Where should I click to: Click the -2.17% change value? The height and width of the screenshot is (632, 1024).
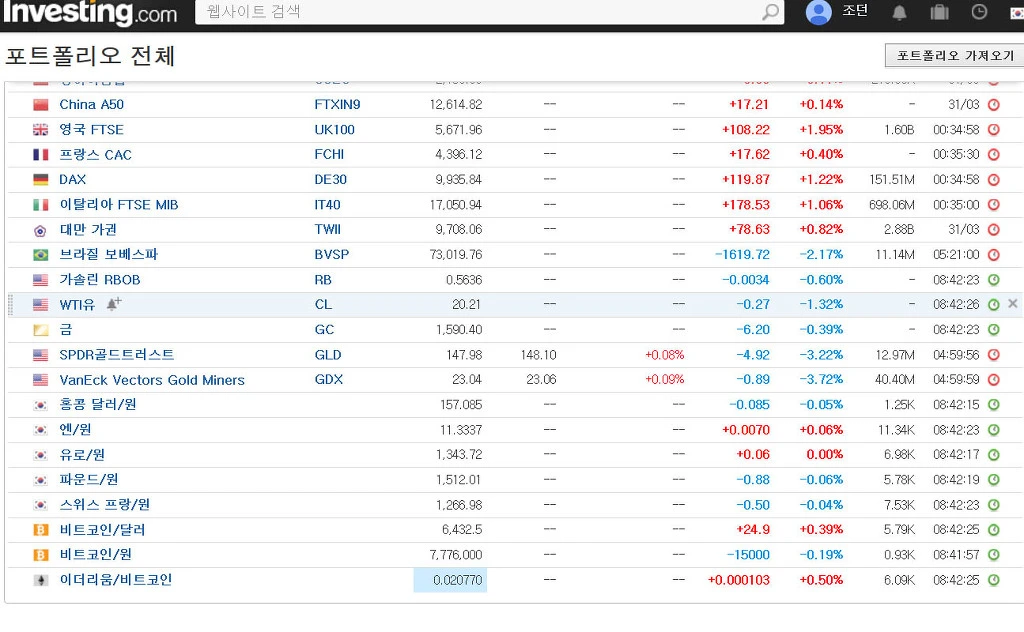[x=822, y=255]
